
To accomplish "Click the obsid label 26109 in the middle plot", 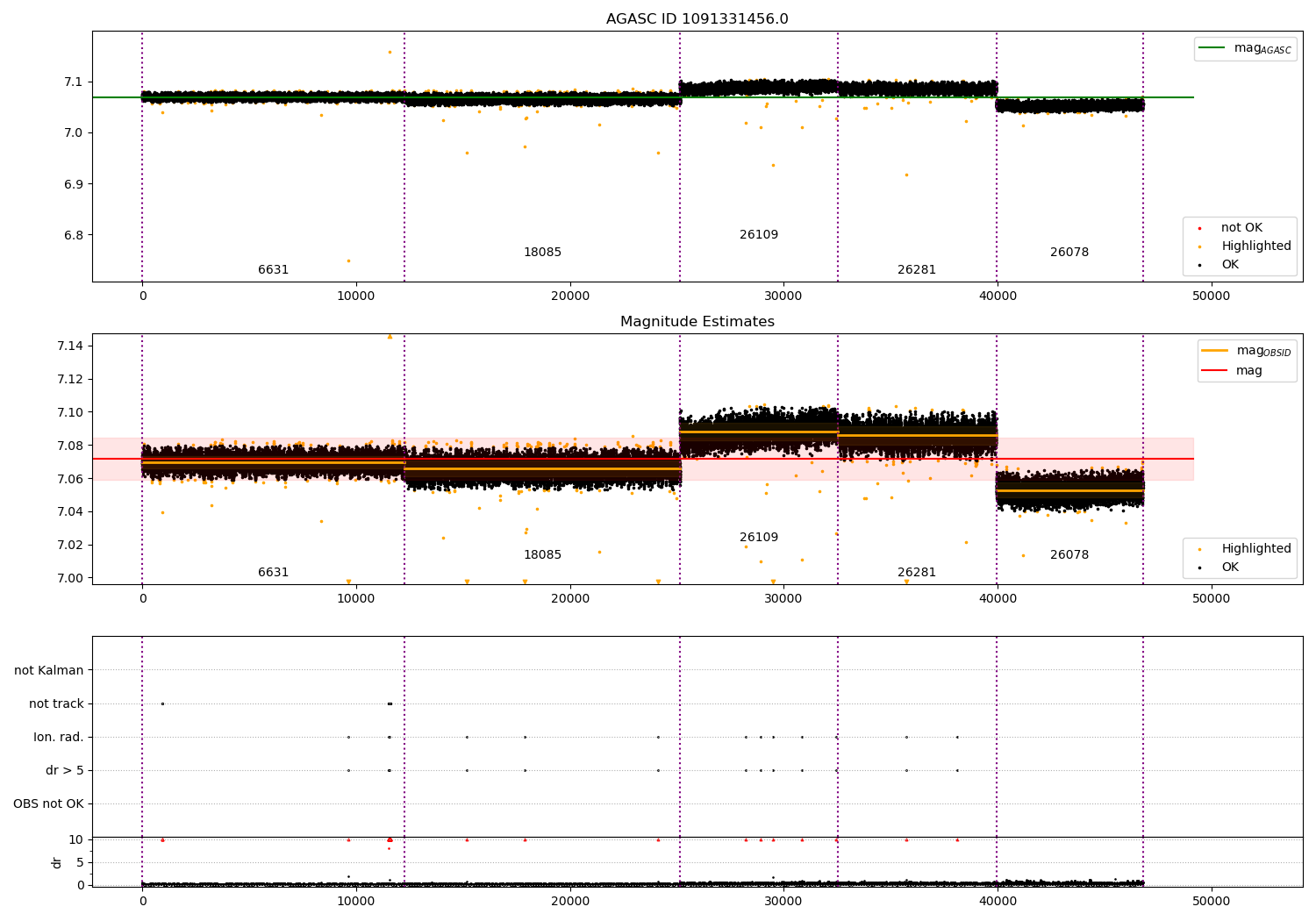I will tap(759, 538).
